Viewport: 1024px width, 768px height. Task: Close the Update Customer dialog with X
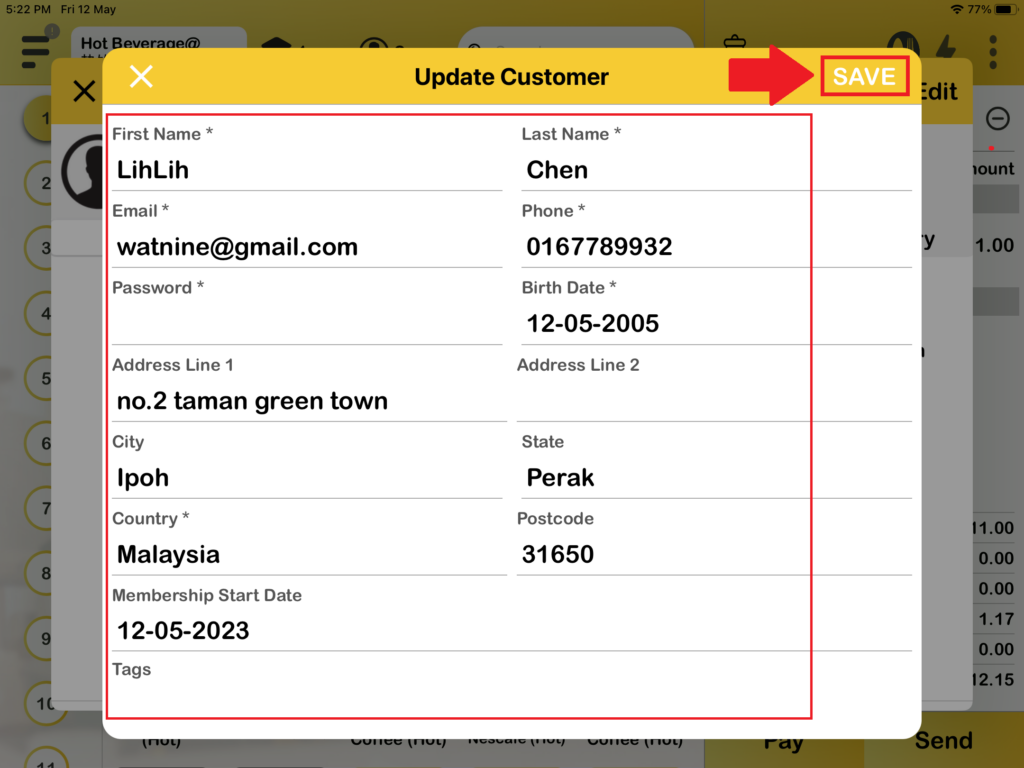point(141,77)
